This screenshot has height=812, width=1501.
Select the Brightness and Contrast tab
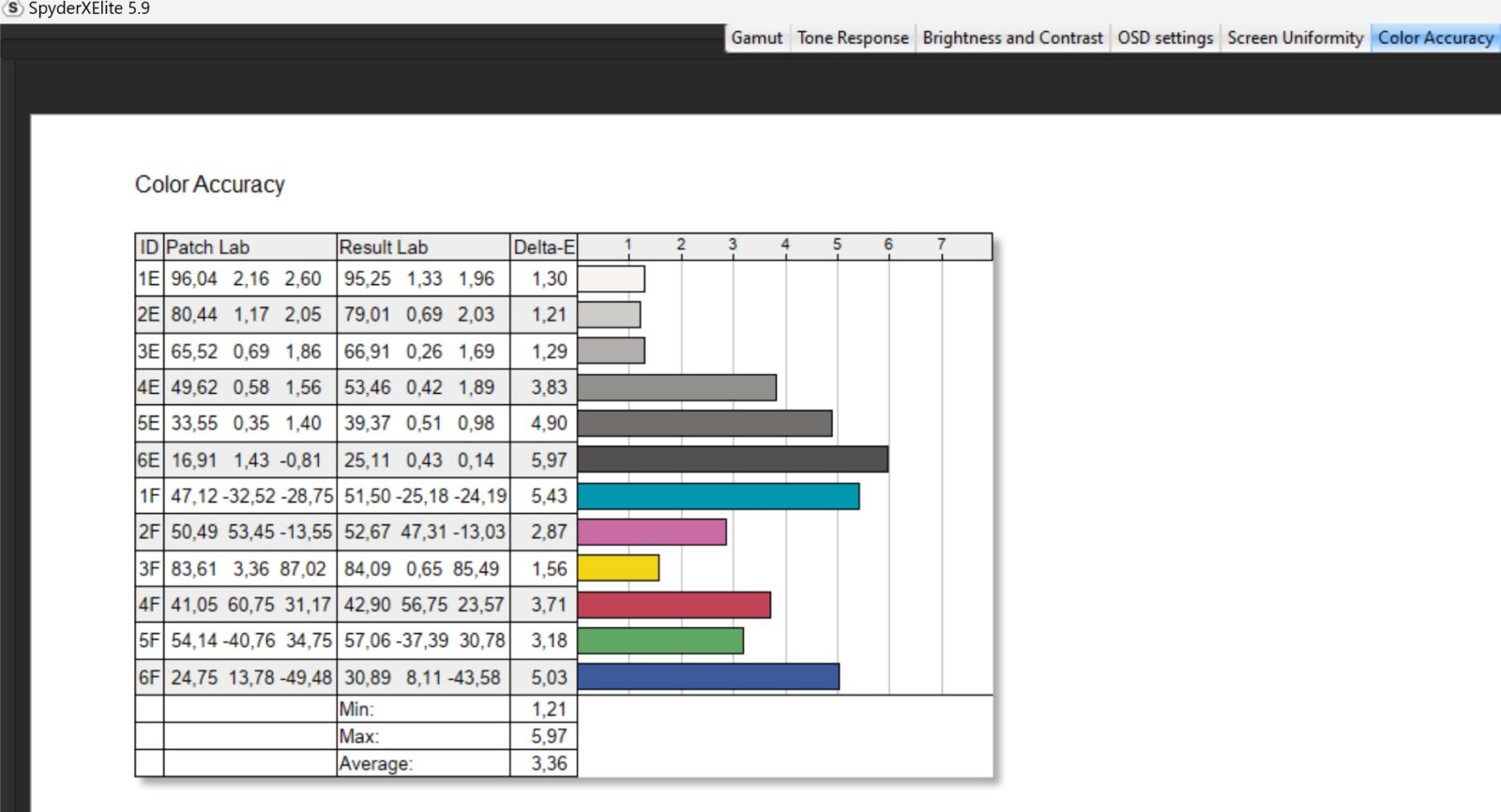(1012, 38)
